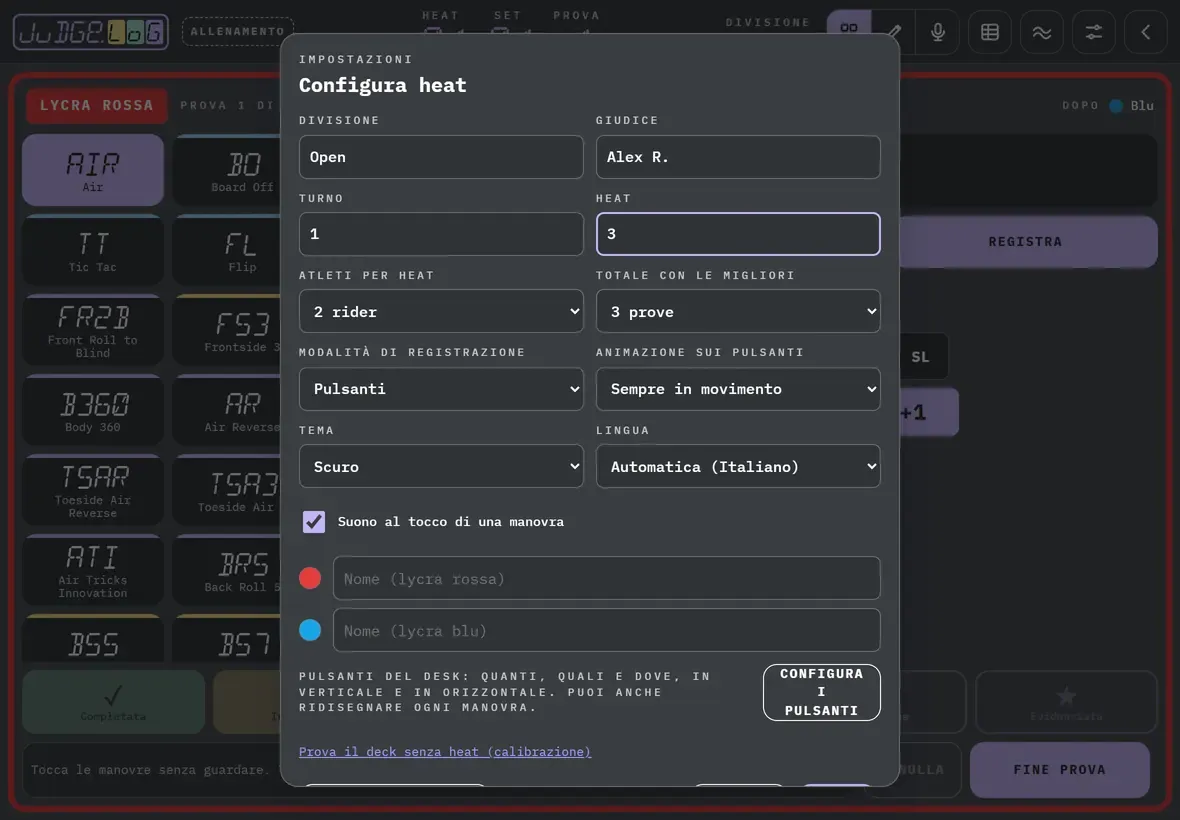
Task: Tap the TSA3 Toeside Air maneuver button
Action: click(227, 490)
